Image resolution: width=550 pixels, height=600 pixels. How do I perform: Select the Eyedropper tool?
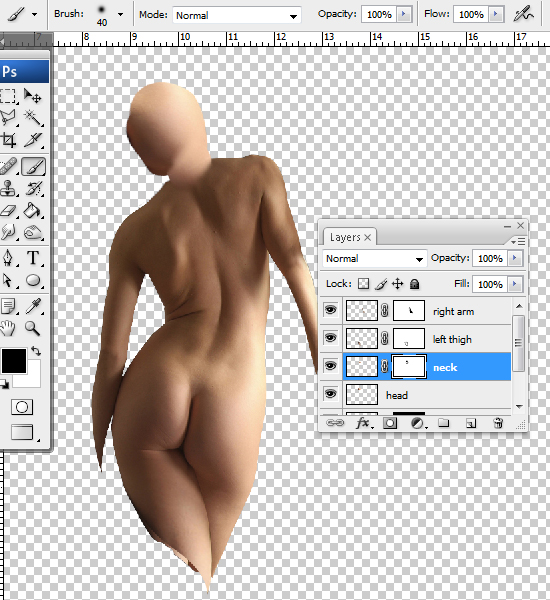click(33, 306)
